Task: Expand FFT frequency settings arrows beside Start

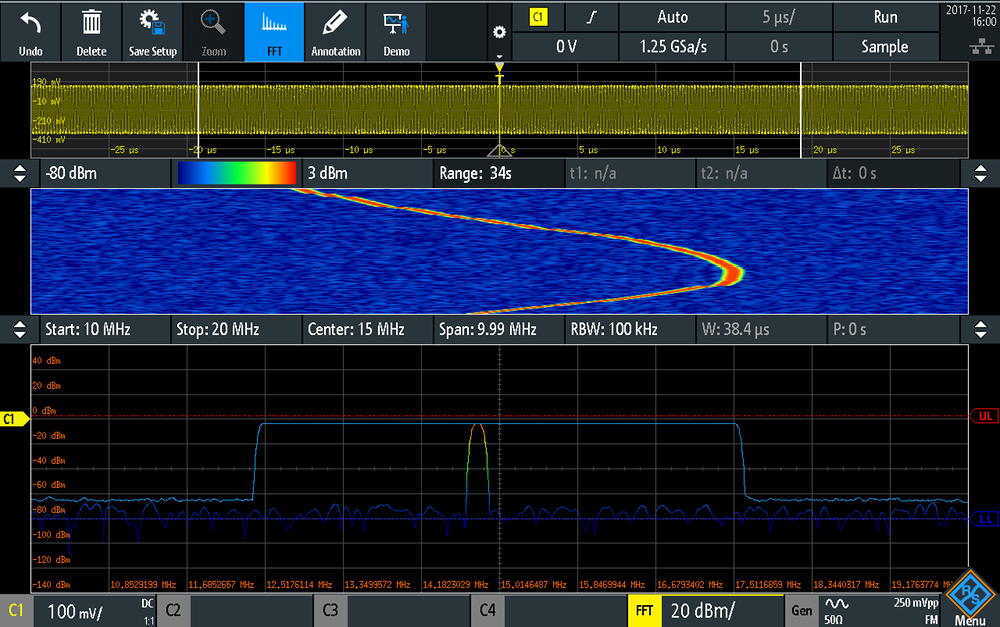Action: point(20,329)
